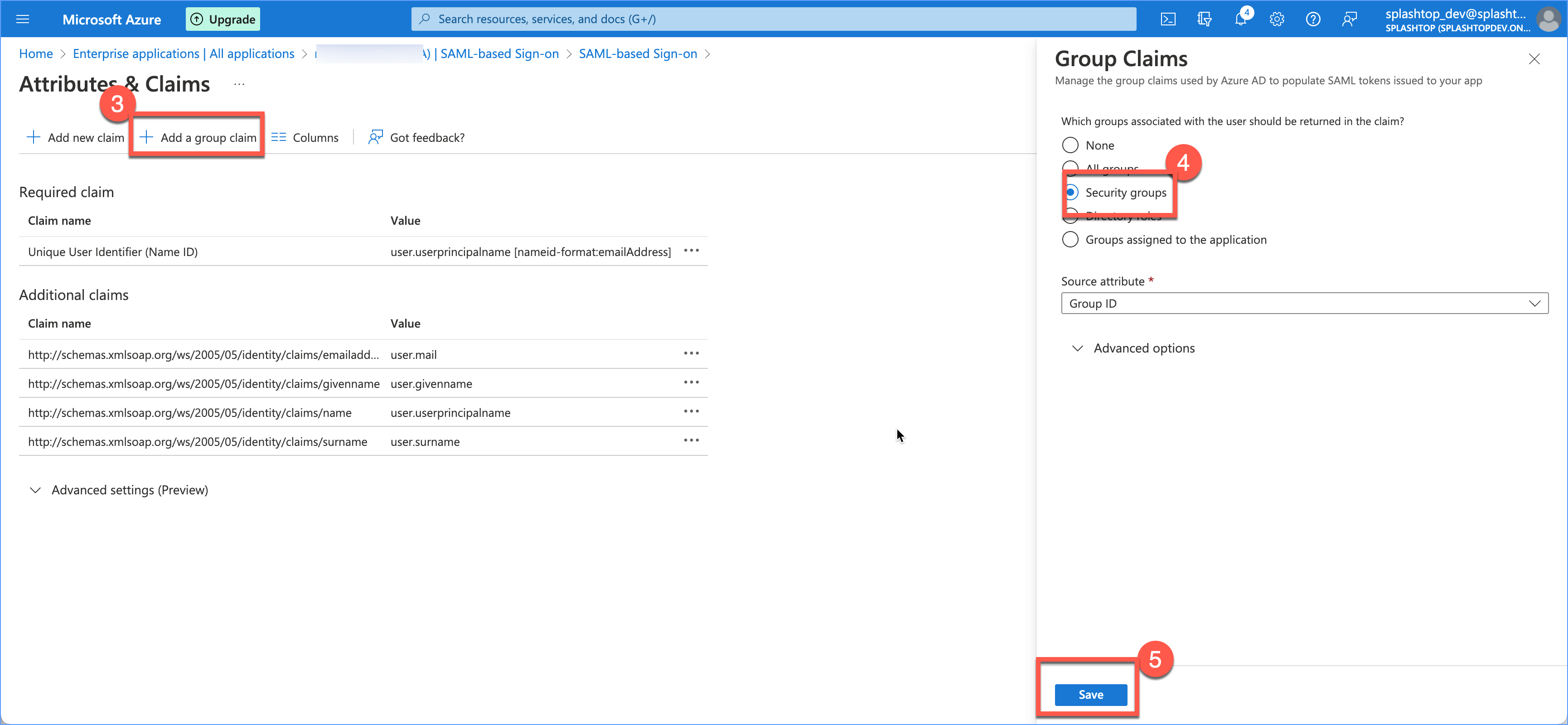Open the help question mark icon
This screenshot has width=1568, height=725.
tap(1313, 19)
